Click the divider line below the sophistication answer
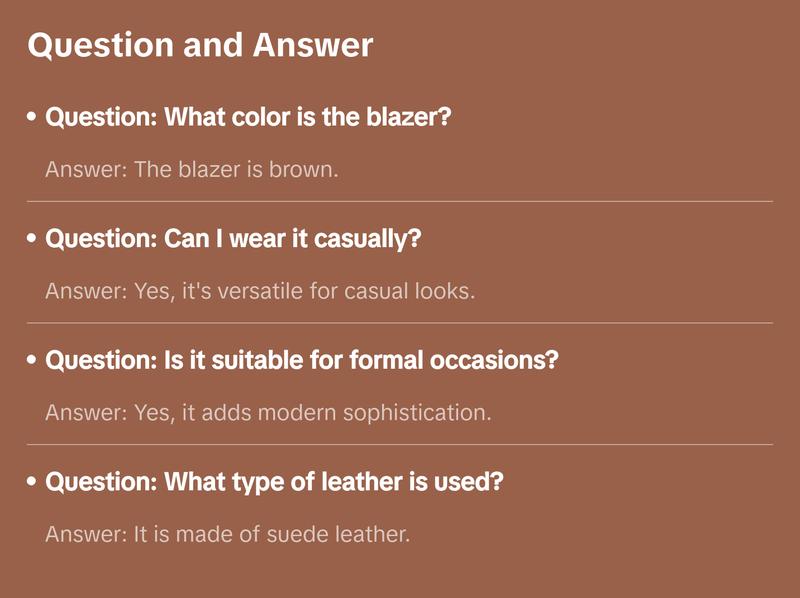Viewport: 800px width, 598px height. pos(400,444)
